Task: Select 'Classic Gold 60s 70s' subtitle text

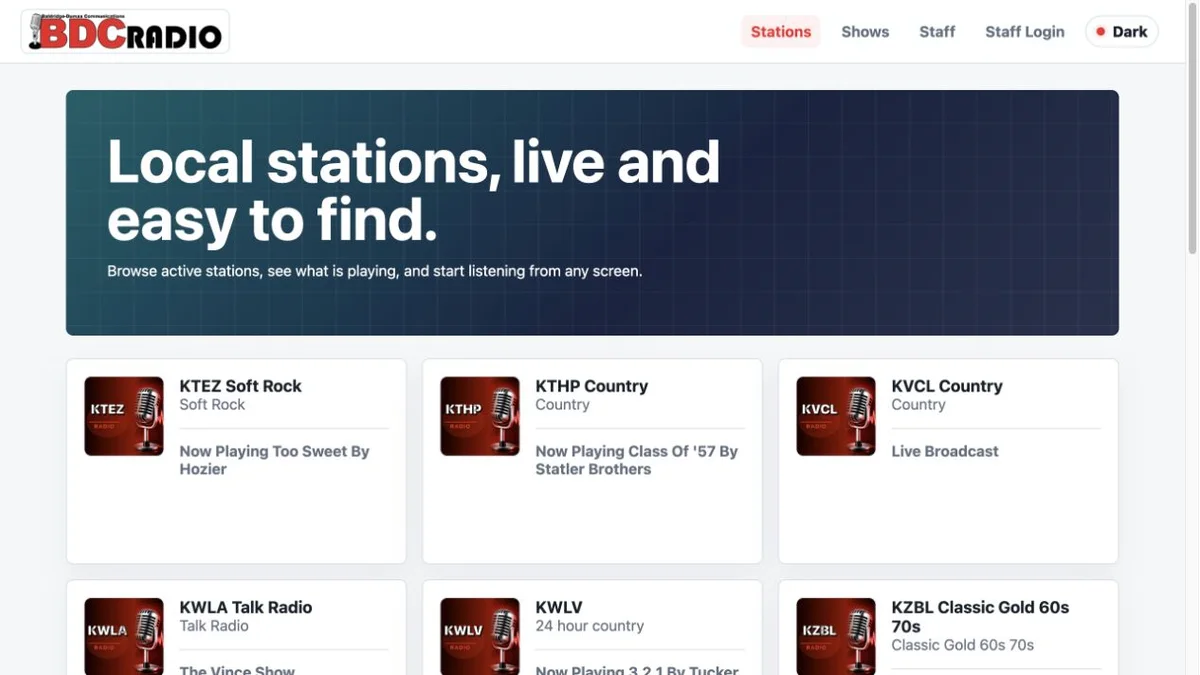Action: click(x=963, y=645)
